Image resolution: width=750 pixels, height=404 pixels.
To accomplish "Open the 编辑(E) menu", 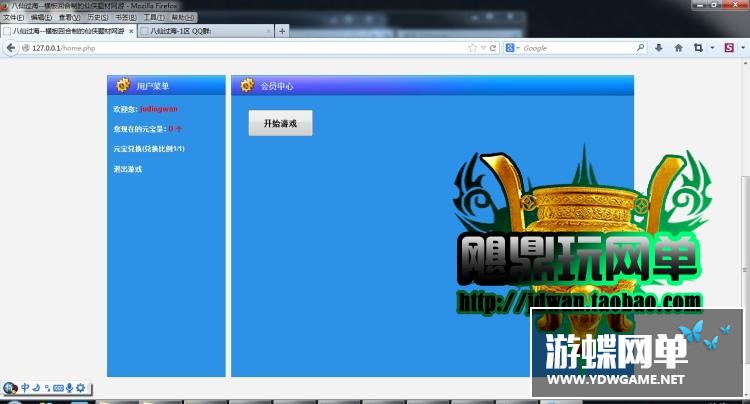I will click(x=41, y=17).
